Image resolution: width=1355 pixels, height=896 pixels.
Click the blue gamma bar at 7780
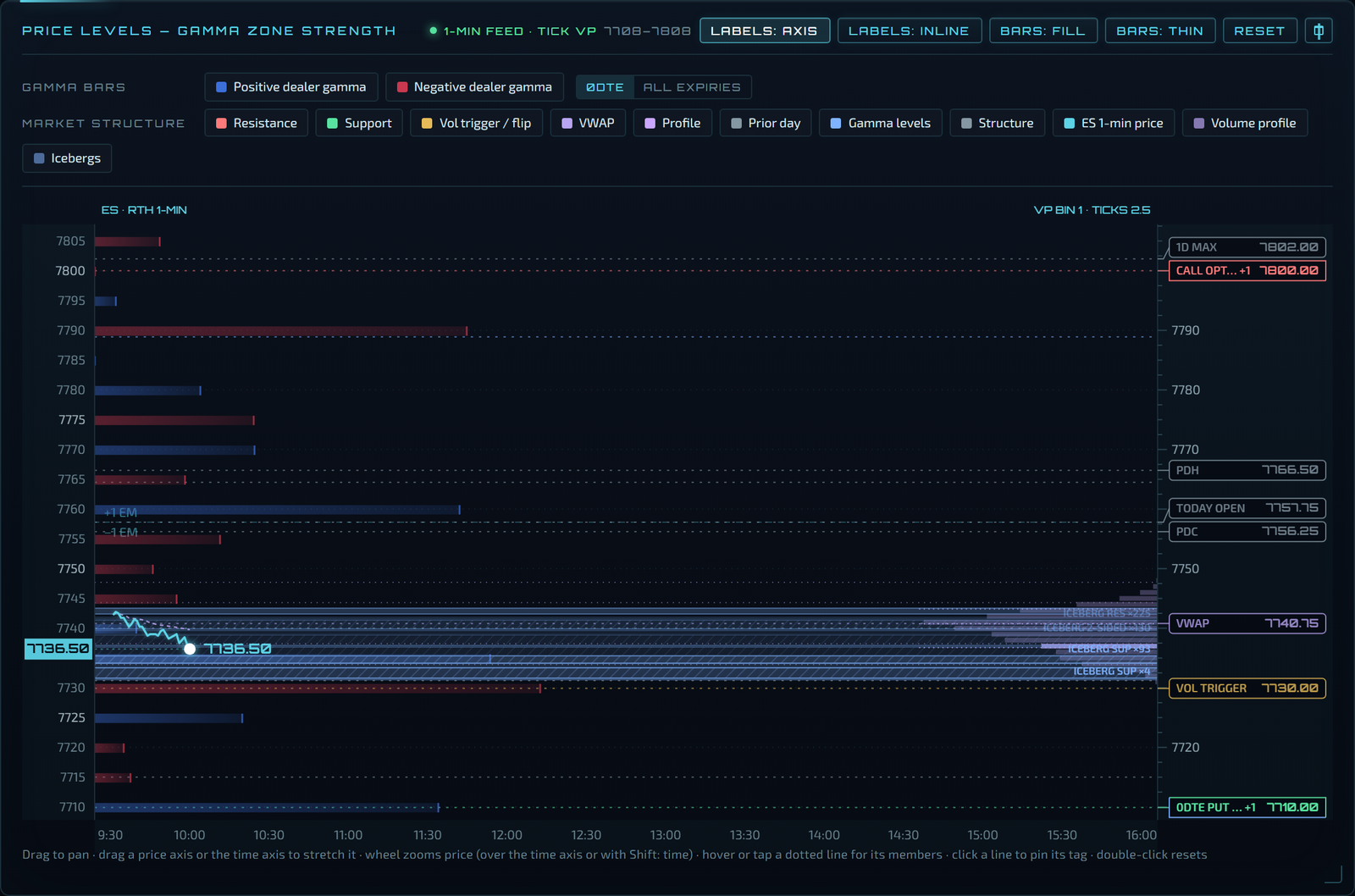pyautogui.click(x=148, y=390)
